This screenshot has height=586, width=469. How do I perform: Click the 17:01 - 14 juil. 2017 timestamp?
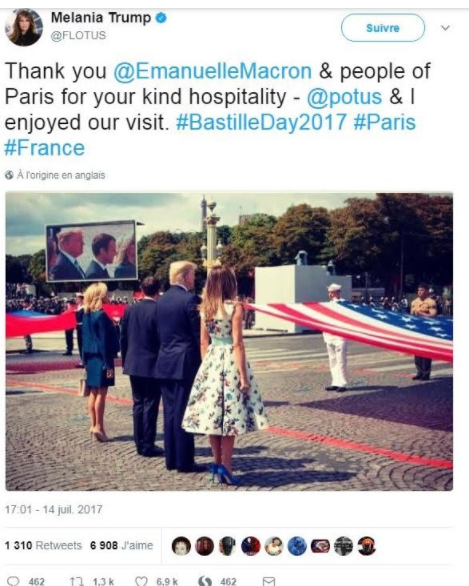tap(53, 509)
